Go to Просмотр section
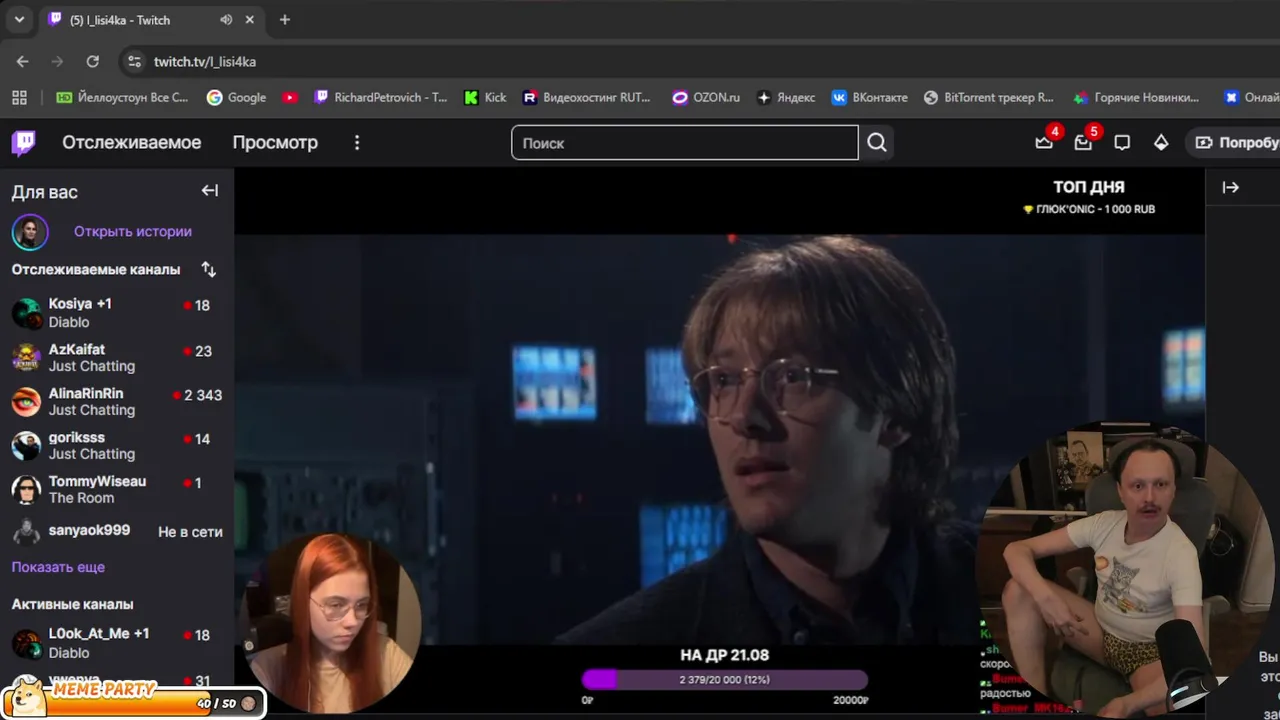This screenshot has width=1280, height=720. (x=275, y=143)
